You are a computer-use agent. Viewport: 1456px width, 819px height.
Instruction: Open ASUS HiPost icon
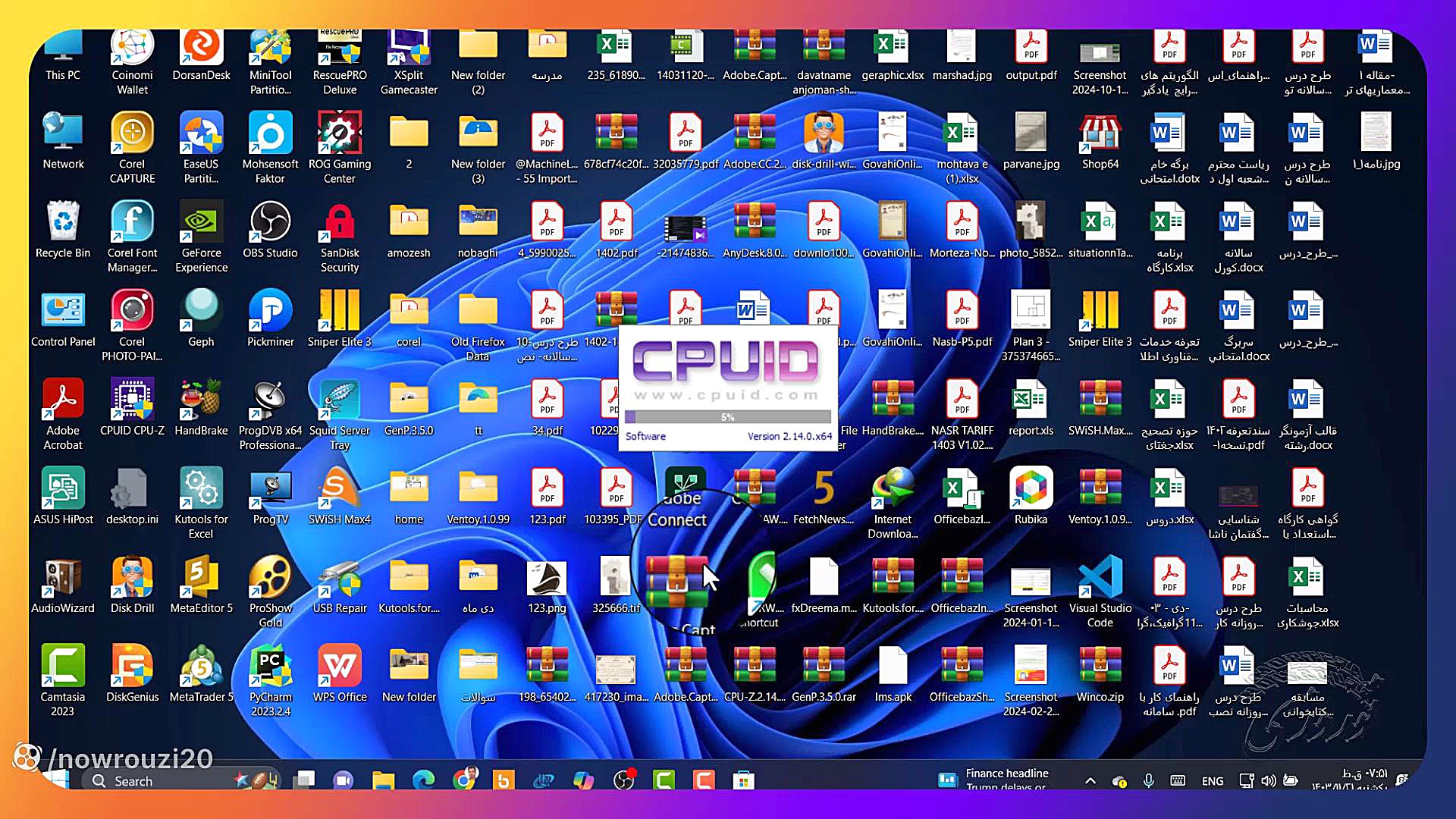point(63,496)
